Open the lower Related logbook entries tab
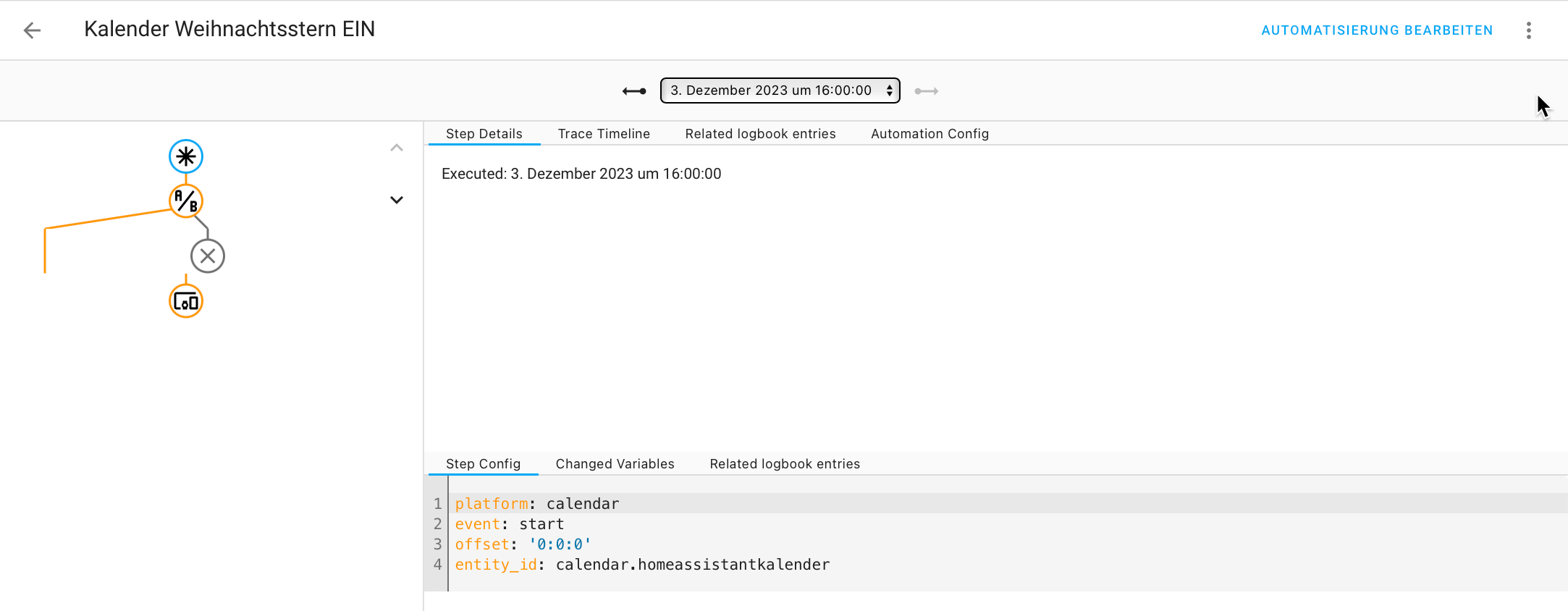This screenshot has height=611, width=1568. pyautogui.click(x=785, y=464)
